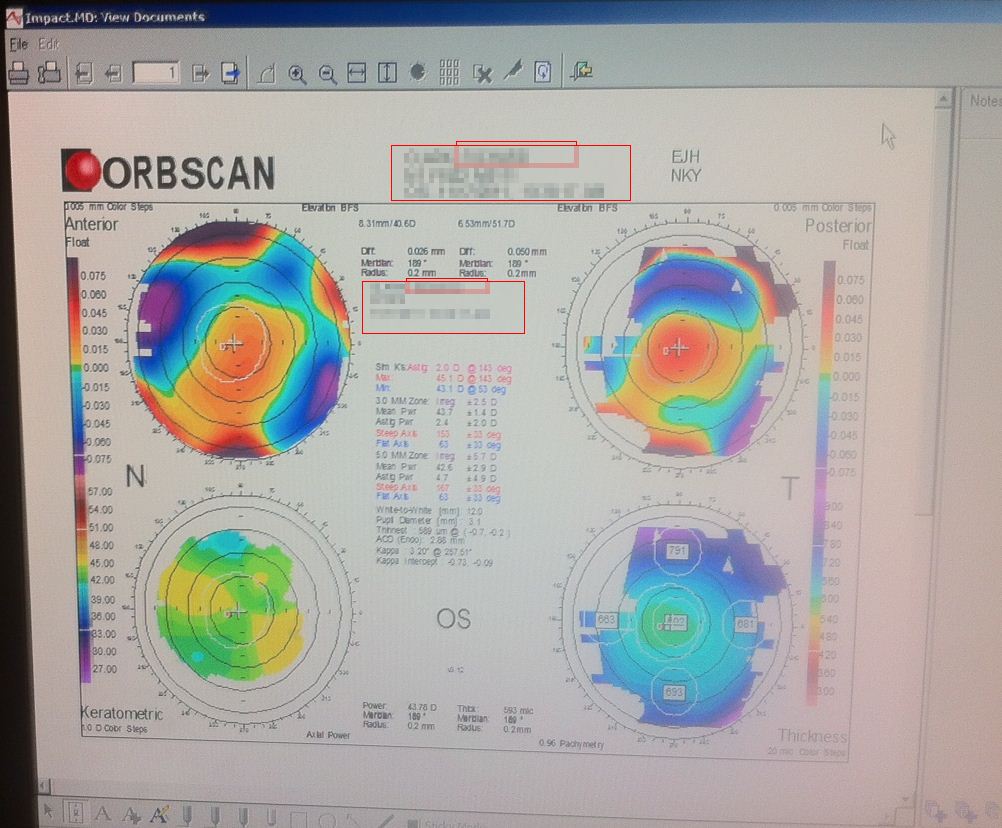Click the Notes panel header
The height and width of the screenshot is (828, 1002).
coord(983,100)
